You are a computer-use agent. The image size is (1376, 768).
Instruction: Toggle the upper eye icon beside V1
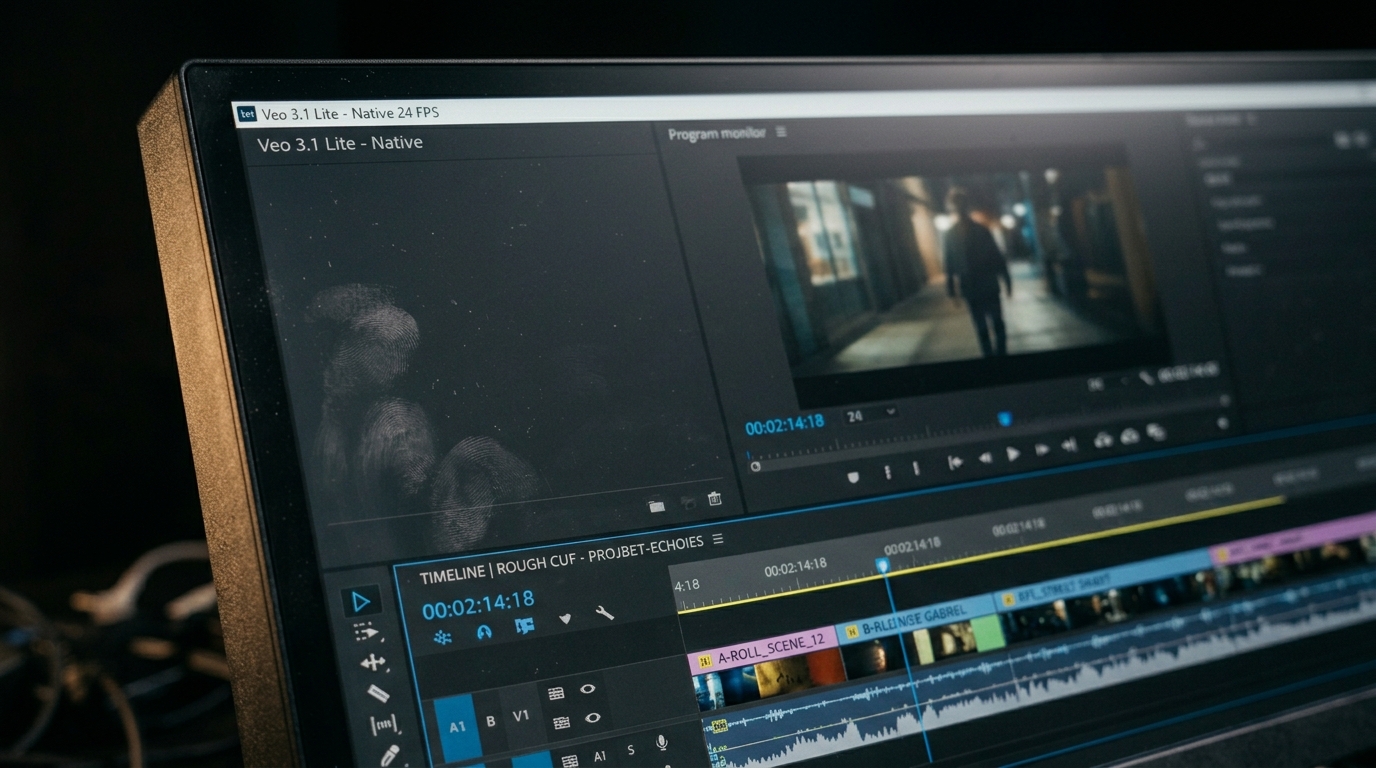pos(588,689)
